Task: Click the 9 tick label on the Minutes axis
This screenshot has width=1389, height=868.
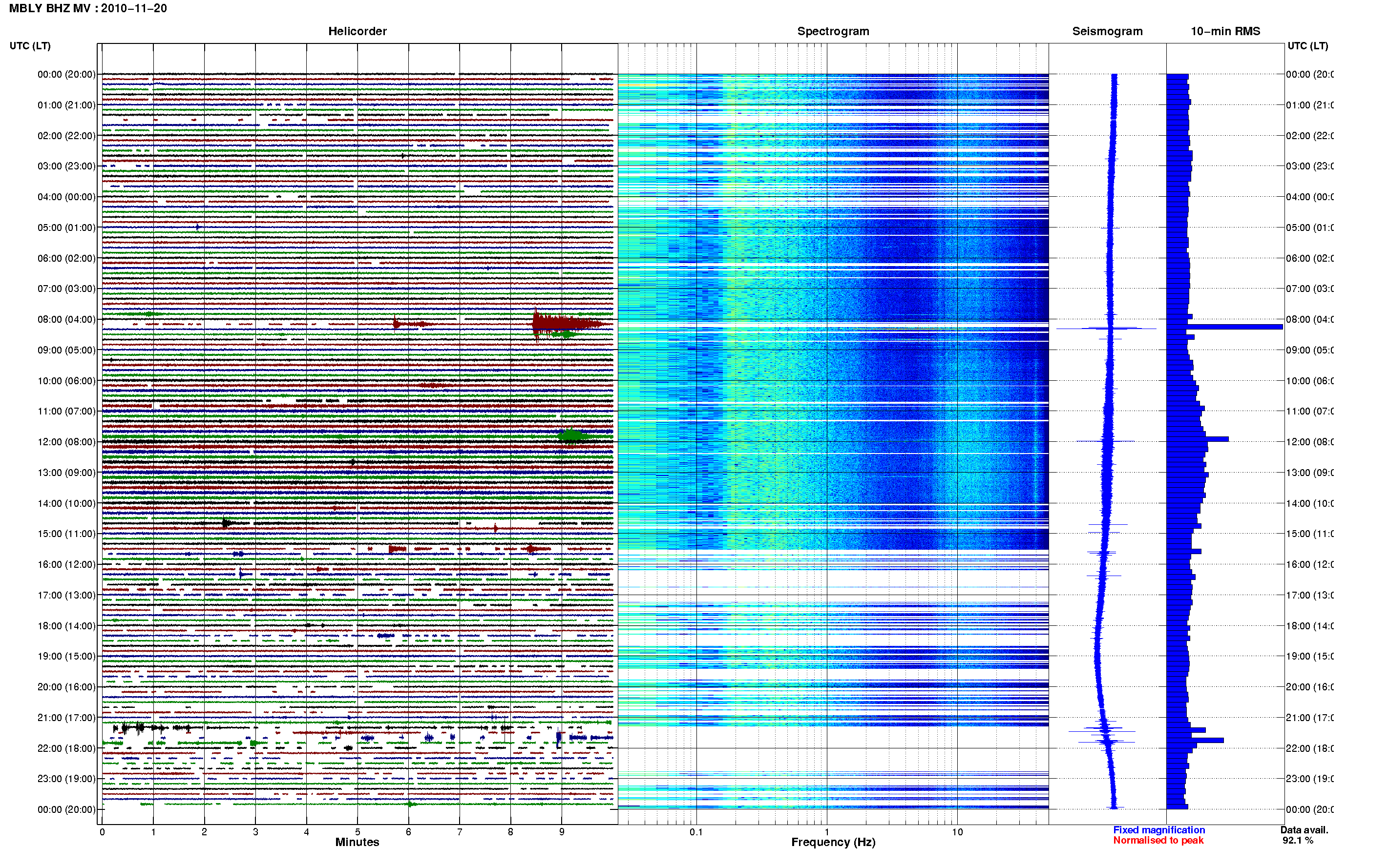Action: (562, 832)
